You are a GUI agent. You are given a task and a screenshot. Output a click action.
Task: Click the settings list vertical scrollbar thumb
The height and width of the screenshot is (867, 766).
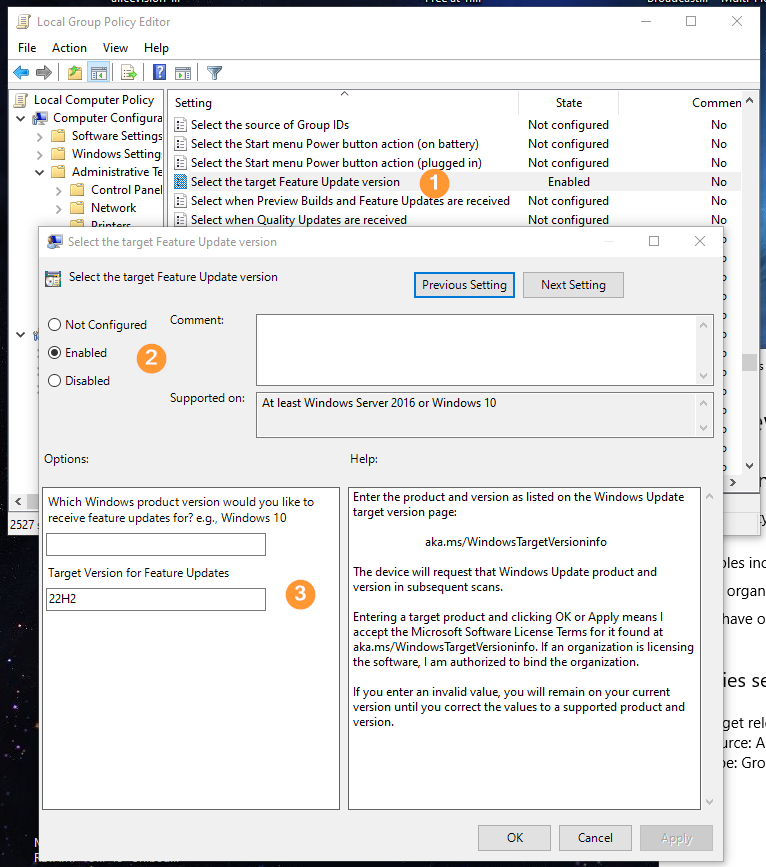pyautogui.click(x=749, y=362)
